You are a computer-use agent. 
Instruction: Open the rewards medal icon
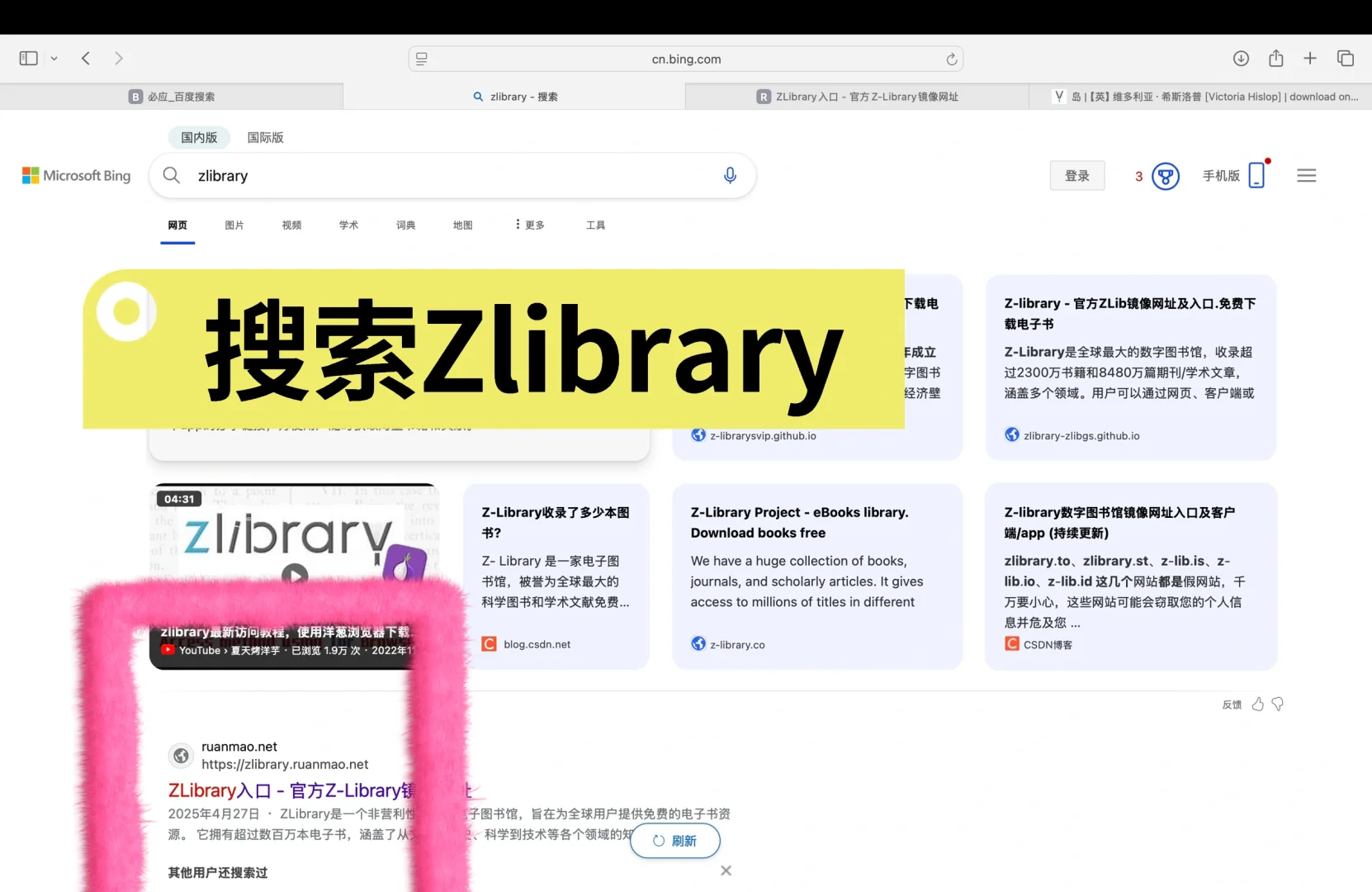tap(1166, 176)
